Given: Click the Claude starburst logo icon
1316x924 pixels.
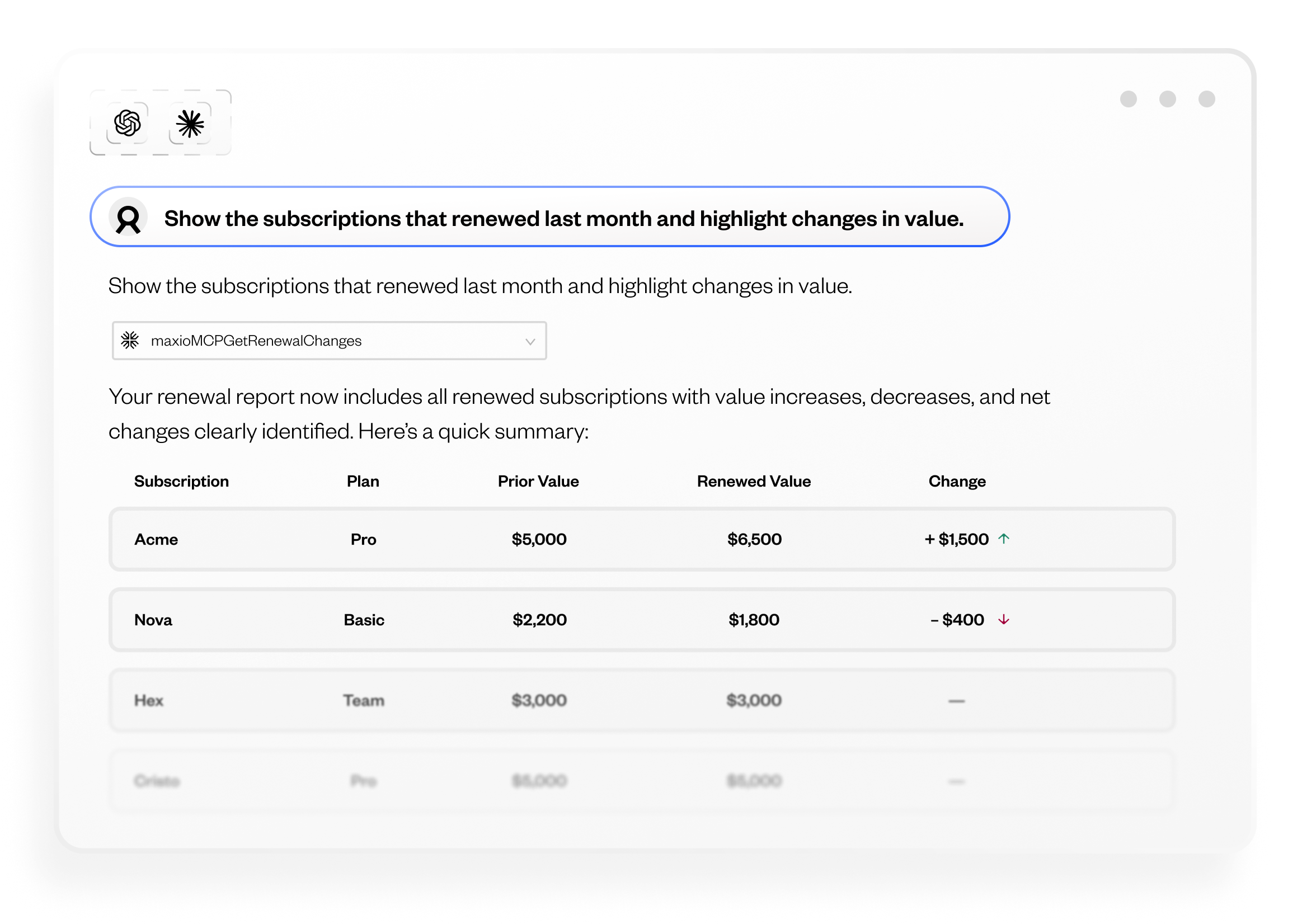Looking at the screenshot, I should pos(190,123).
